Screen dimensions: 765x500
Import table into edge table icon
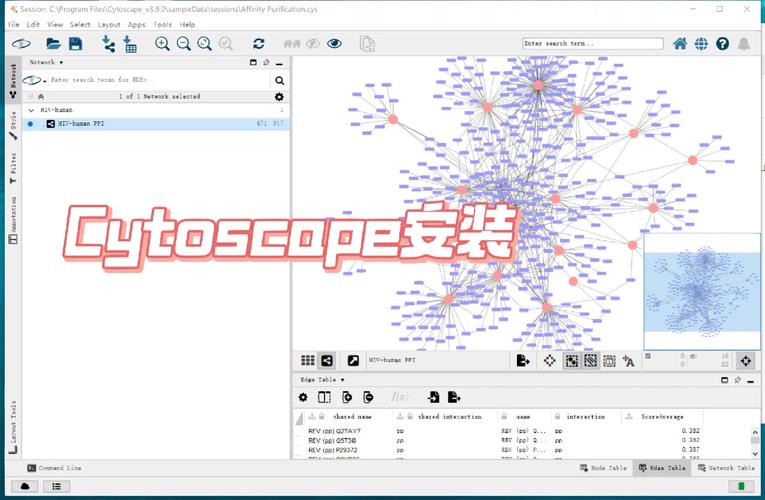[x=433, y=398]
